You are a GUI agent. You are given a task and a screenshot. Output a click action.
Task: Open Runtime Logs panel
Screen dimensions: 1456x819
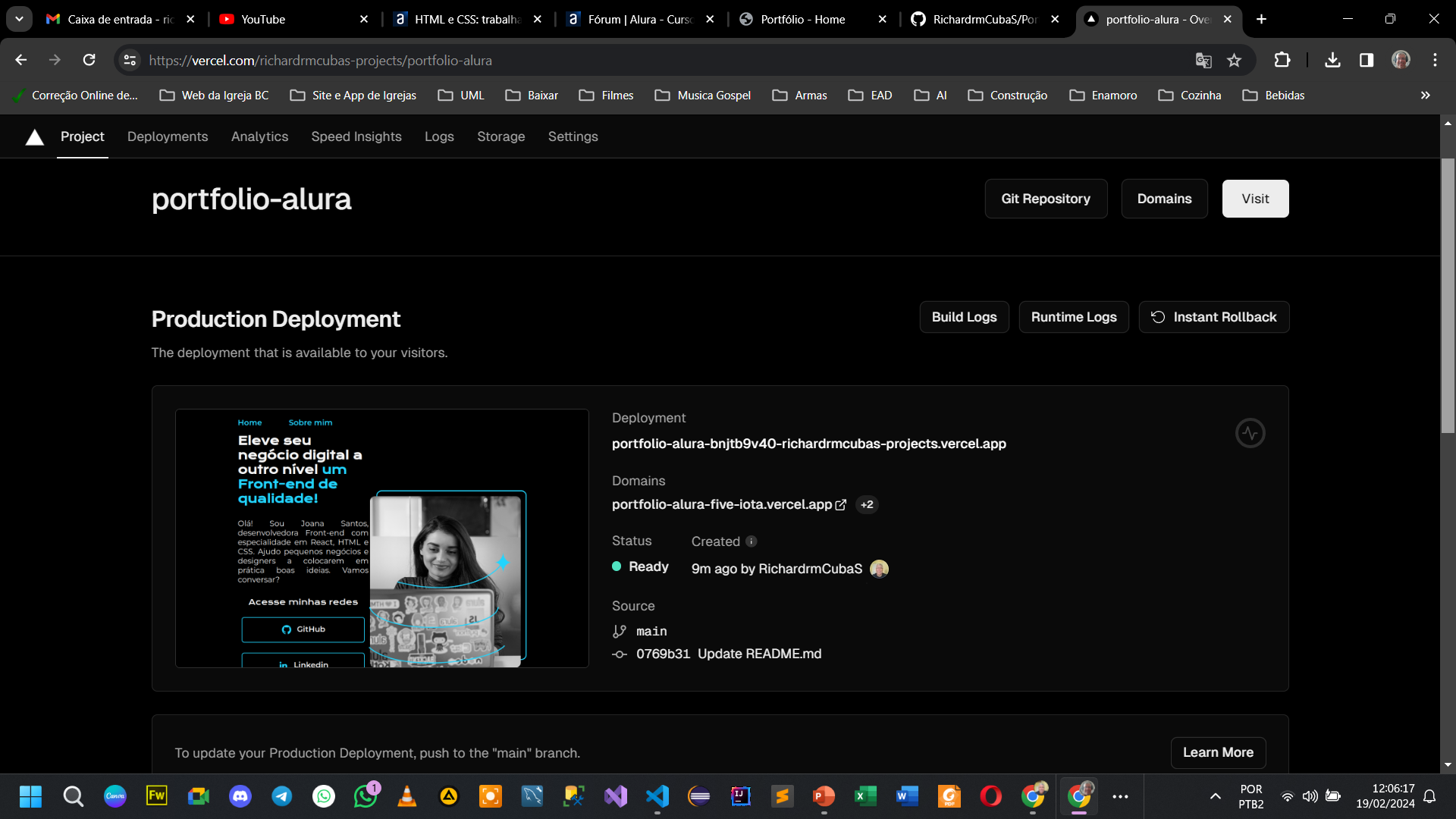pyautogui.click(x=1074, y=317)
